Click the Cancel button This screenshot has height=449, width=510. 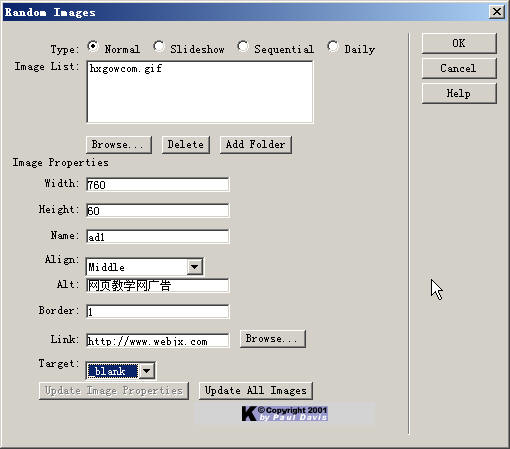[459, 68]
